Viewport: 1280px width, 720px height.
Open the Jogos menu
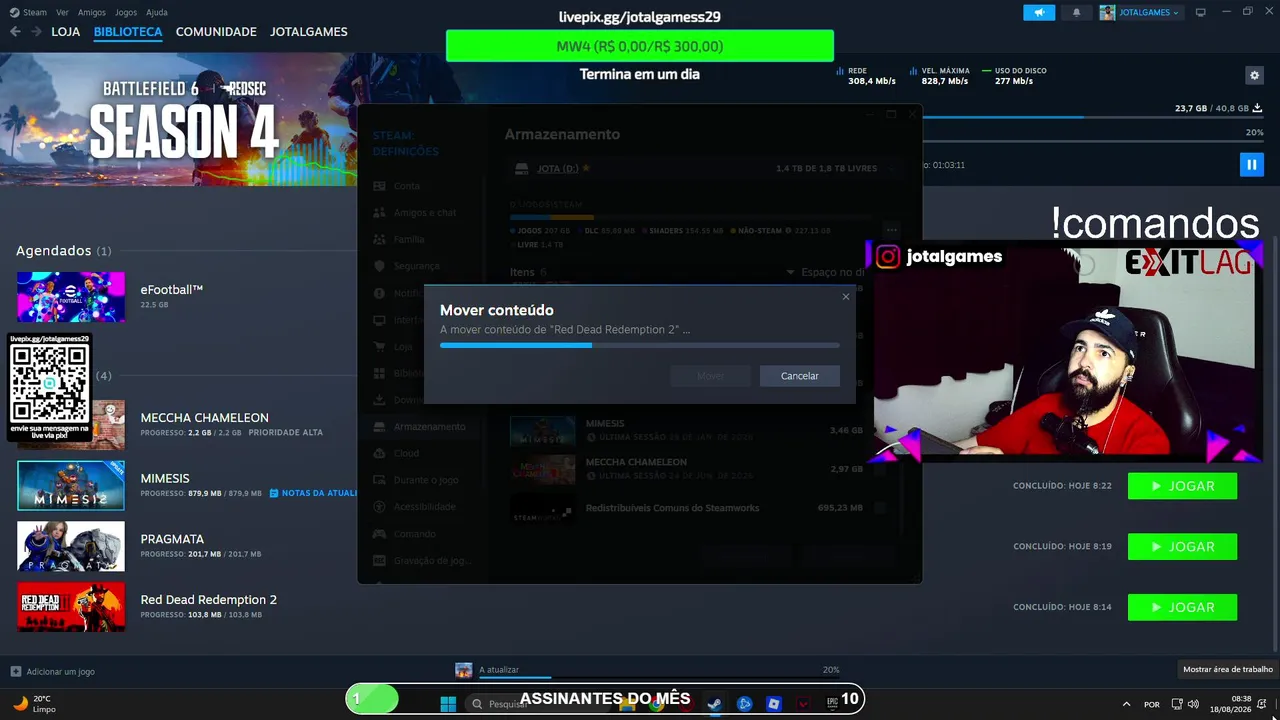(x=126, y=12)
